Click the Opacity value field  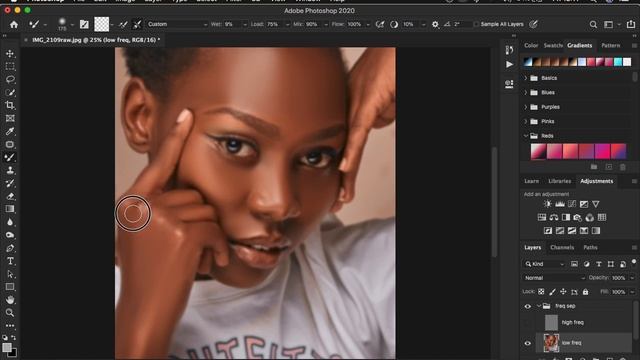coord(618,278)
